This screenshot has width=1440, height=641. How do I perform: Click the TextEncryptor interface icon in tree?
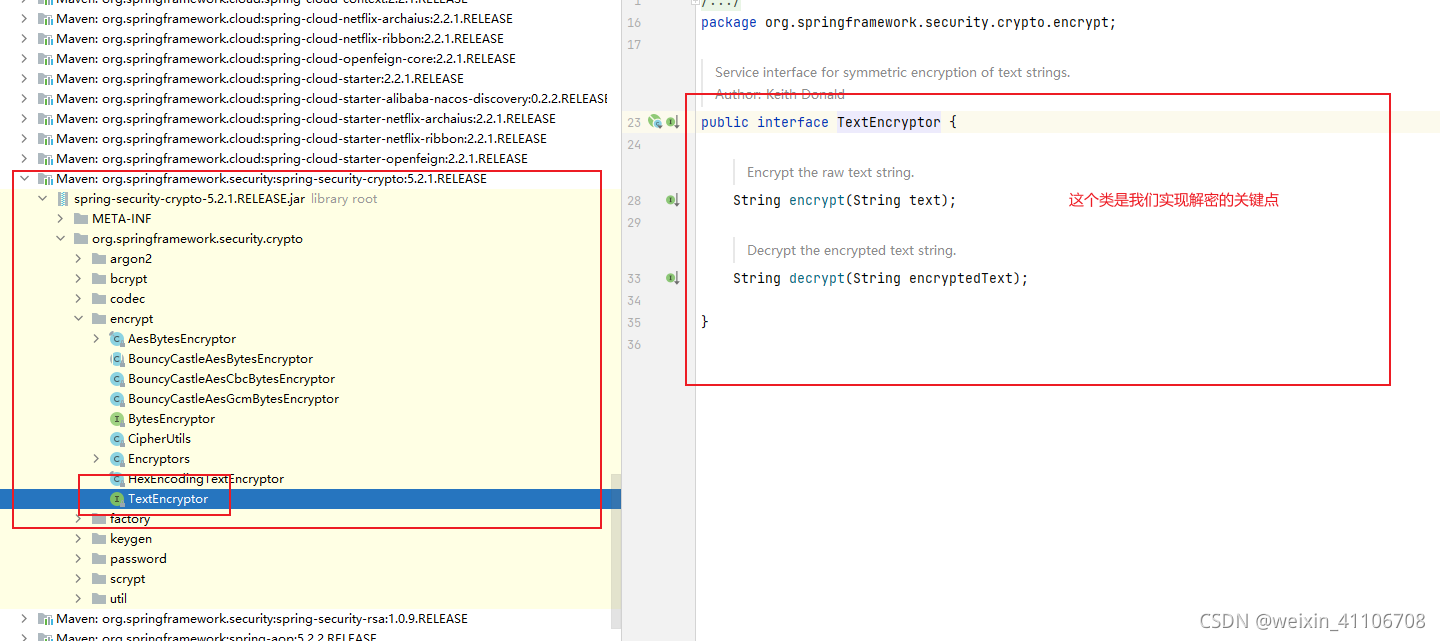[117, 499]
